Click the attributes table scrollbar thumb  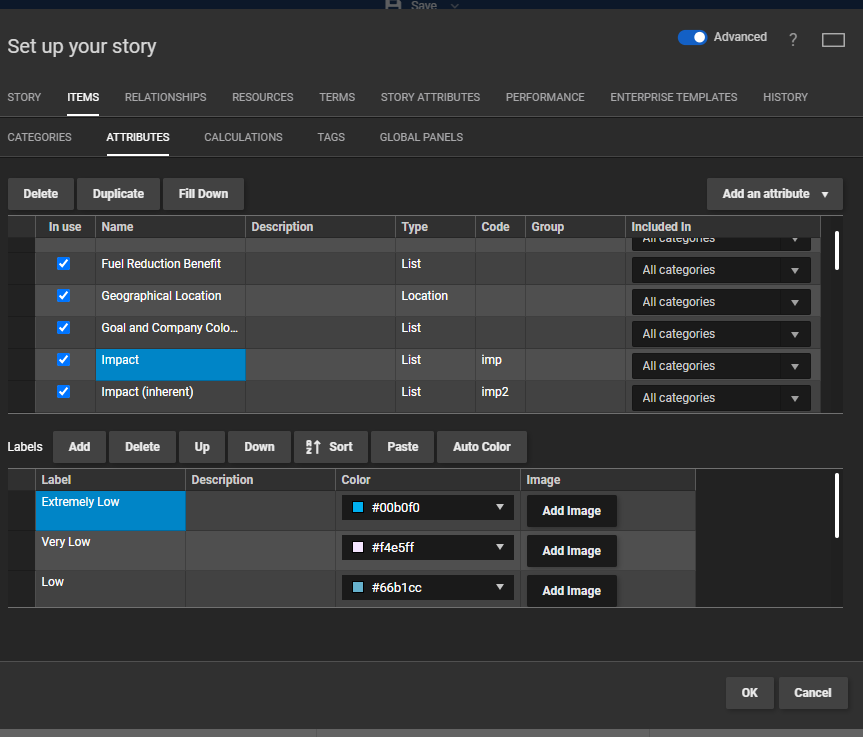[837, 250]
